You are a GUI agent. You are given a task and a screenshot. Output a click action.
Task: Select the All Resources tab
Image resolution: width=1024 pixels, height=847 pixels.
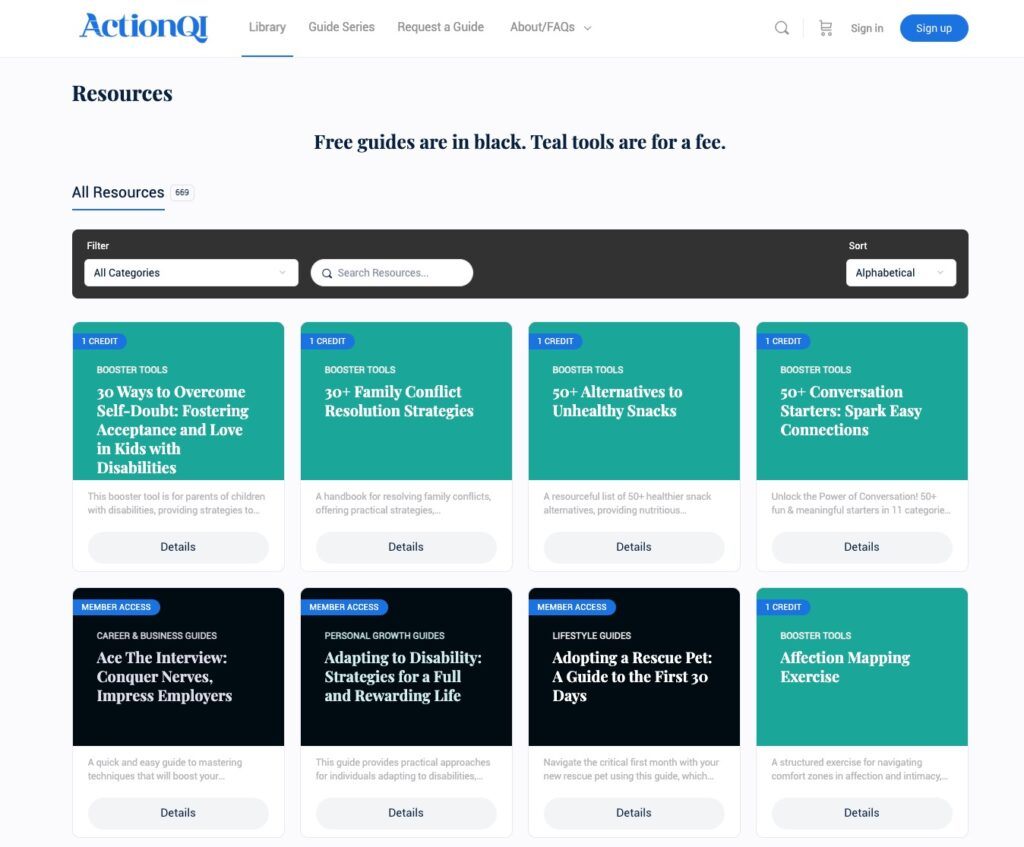(118, 192)
